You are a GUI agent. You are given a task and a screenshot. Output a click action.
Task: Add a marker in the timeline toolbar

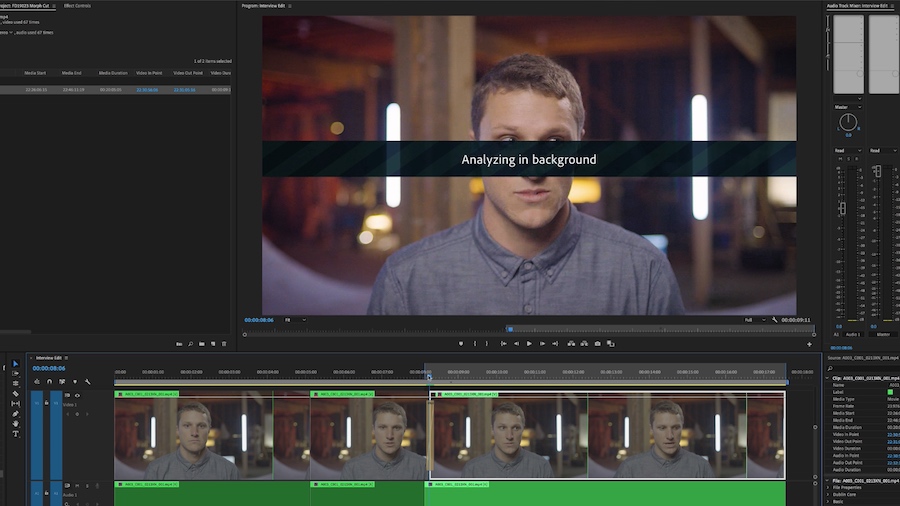[x=75, y=382]
